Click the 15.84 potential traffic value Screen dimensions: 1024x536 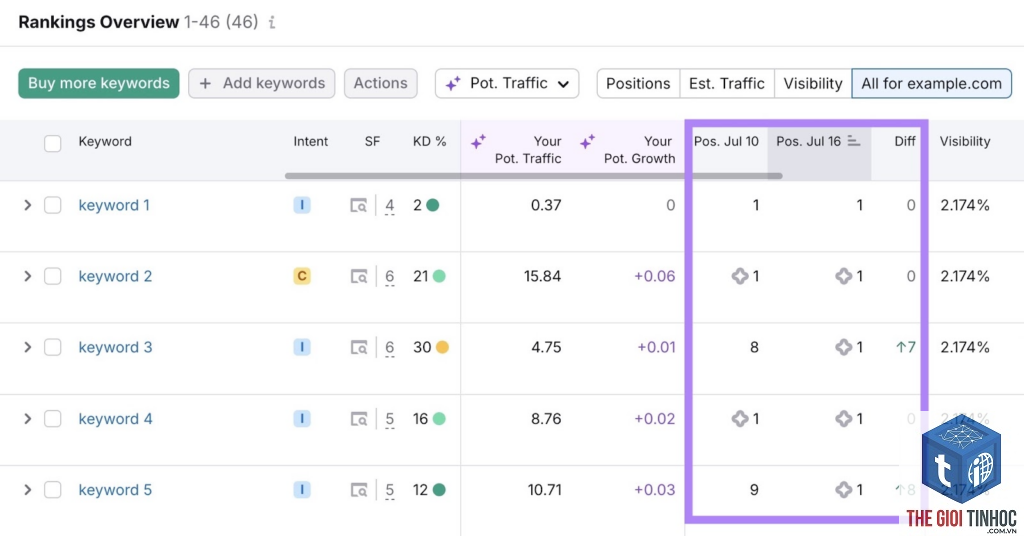[542, 276]
